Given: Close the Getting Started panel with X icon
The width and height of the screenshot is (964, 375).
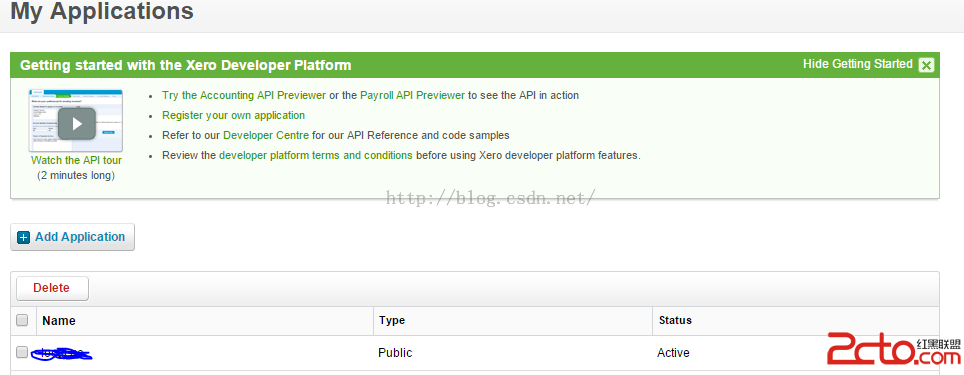Looking at the screenshot, I should pos(926,65).
